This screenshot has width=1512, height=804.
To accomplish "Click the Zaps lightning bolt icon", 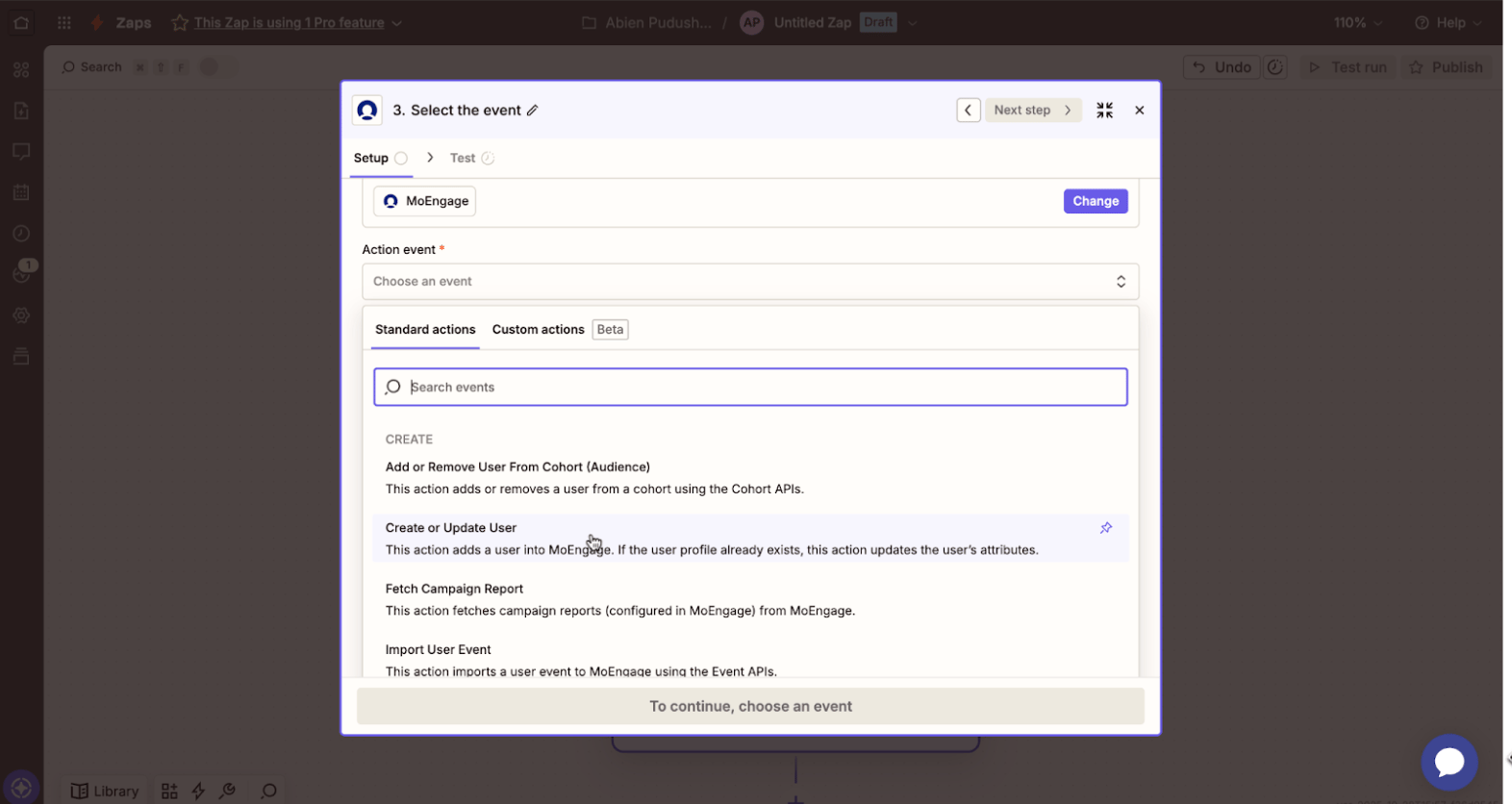I will pos(97,22).
